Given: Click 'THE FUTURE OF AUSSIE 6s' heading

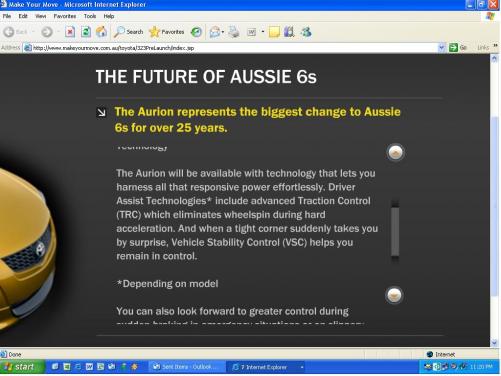Looking at the screenshot, I should [206, 77].
